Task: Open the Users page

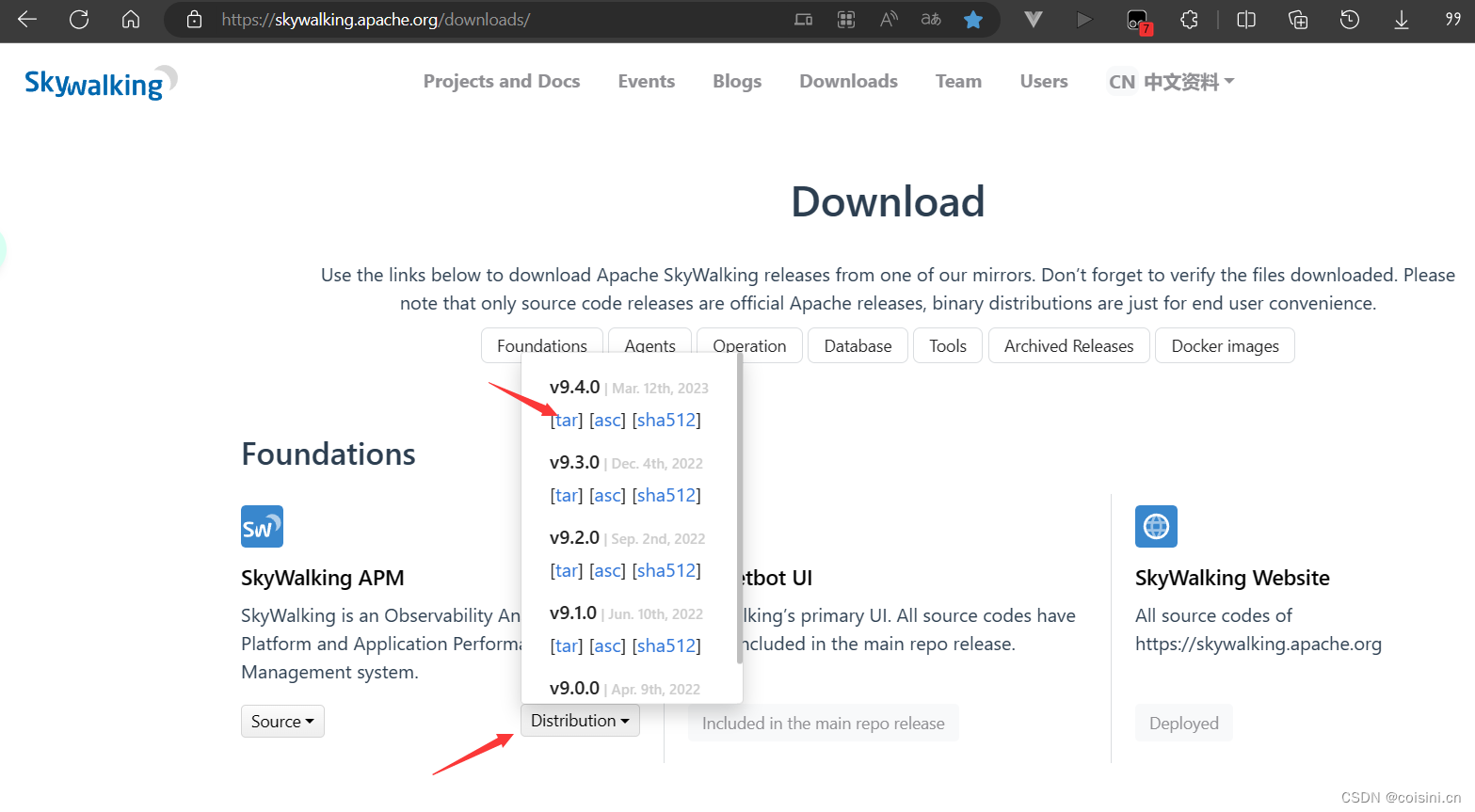Action: click(x=1044, y=81)
